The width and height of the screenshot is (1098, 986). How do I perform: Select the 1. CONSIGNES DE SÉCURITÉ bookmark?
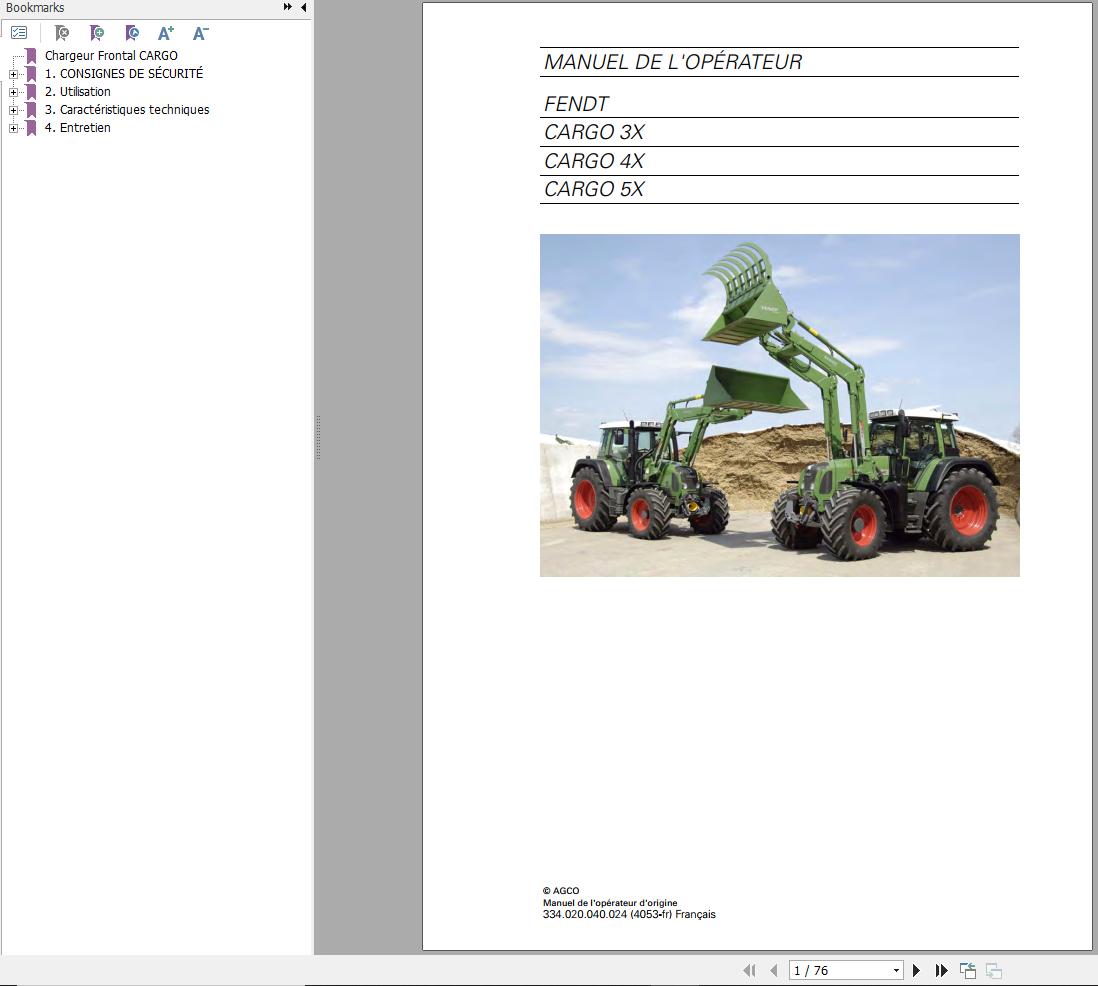click(124, 74)
